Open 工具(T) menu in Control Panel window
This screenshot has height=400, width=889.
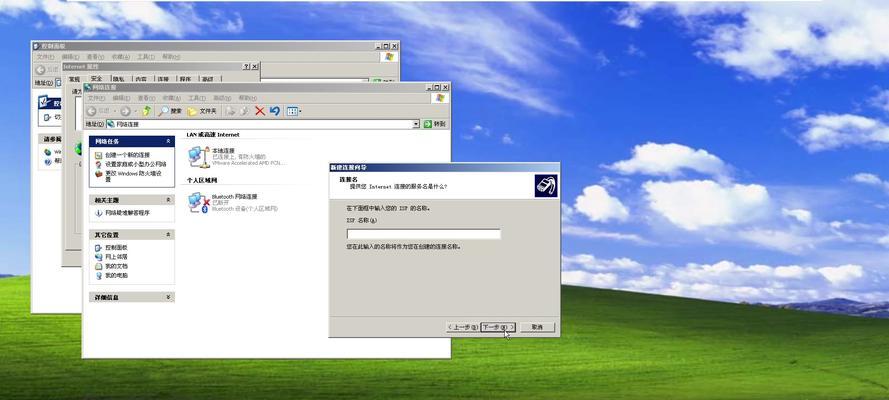146,57
